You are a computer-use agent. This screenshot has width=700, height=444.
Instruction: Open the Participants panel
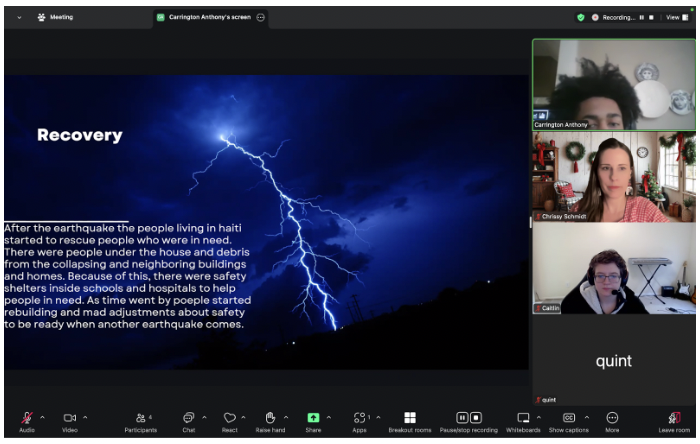pos(141,422)
